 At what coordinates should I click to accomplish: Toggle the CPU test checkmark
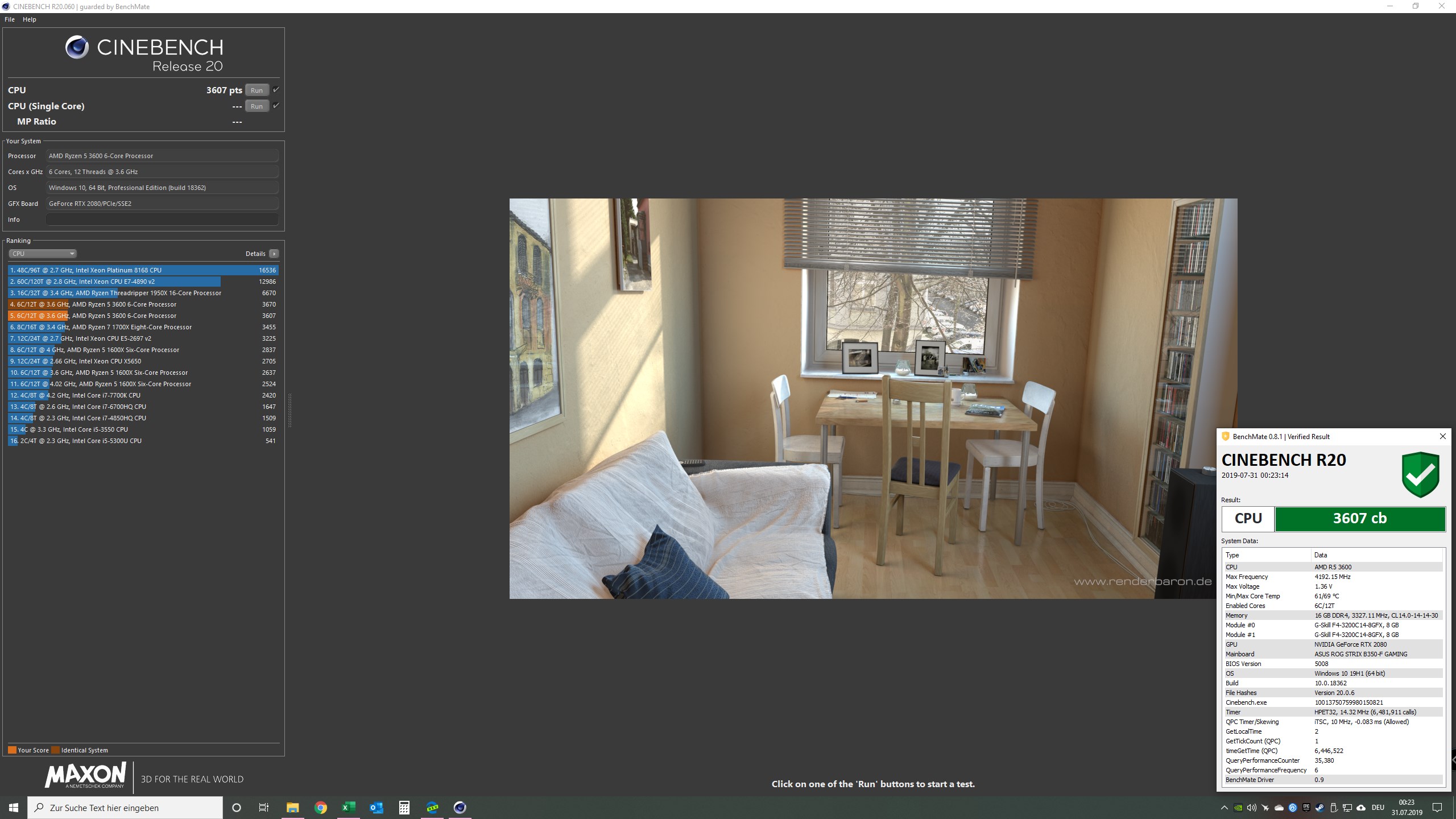[276, 90]
